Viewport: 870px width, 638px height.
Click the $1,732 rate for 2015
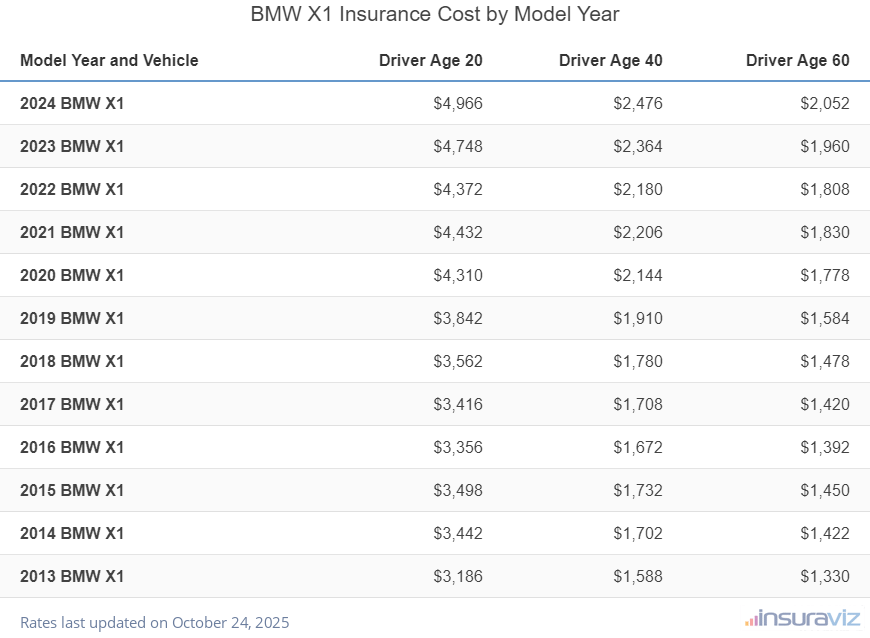coord(638,490)
